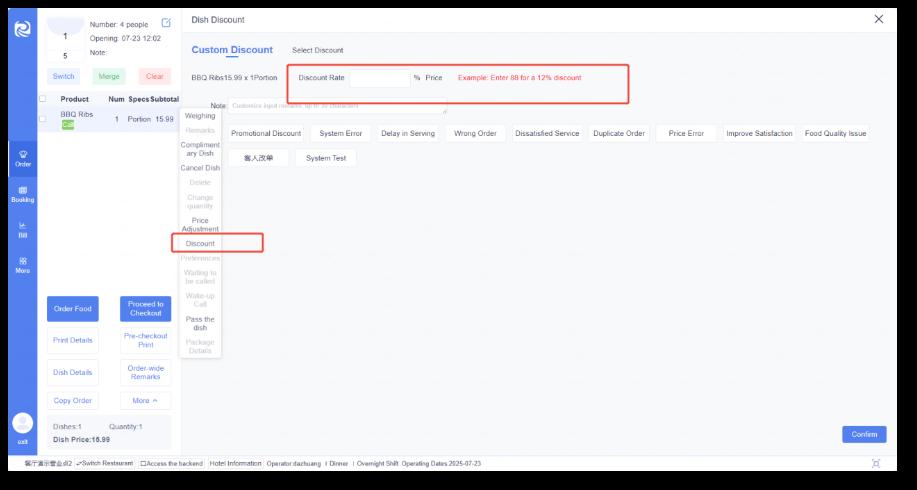Viewport: 917px width, 490px height.
Task: Click the edit icon next to the people count
Action: click(166, 23)
